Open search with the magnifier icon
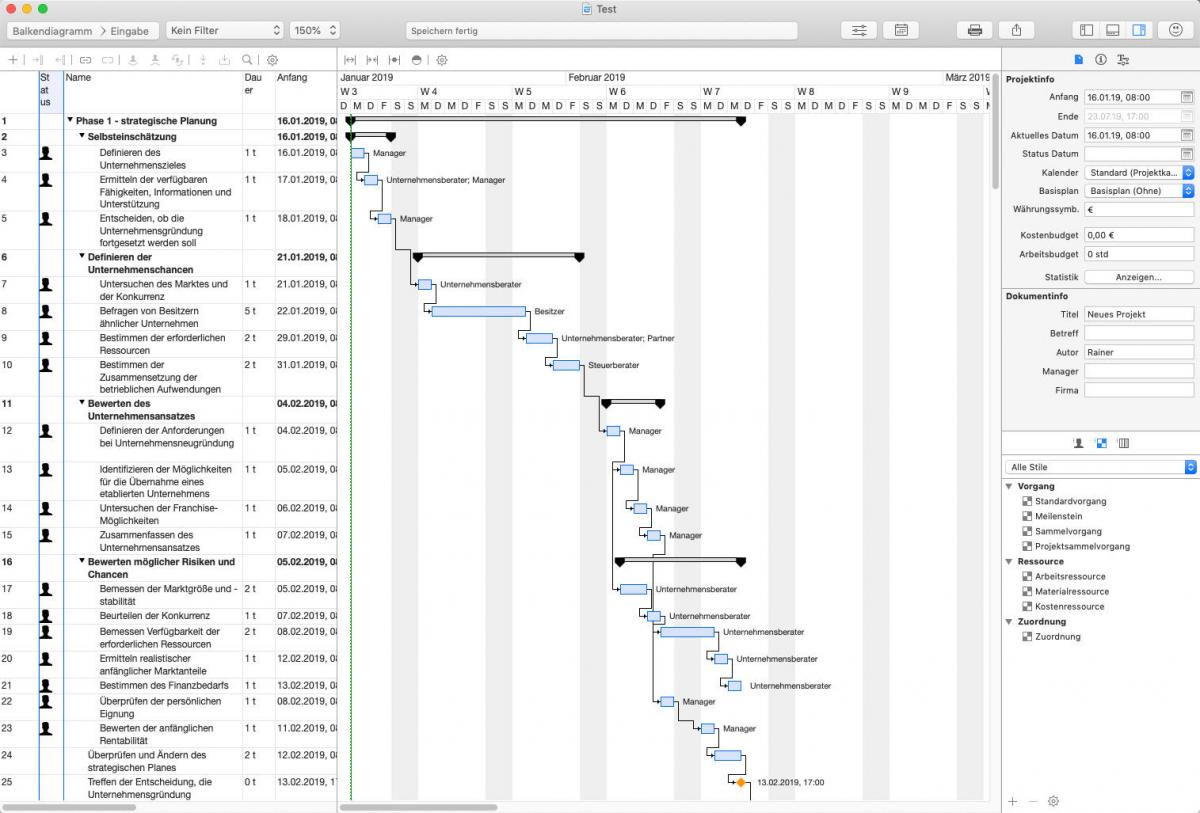This screenshot has width=1200, height=813. point(247,60)
